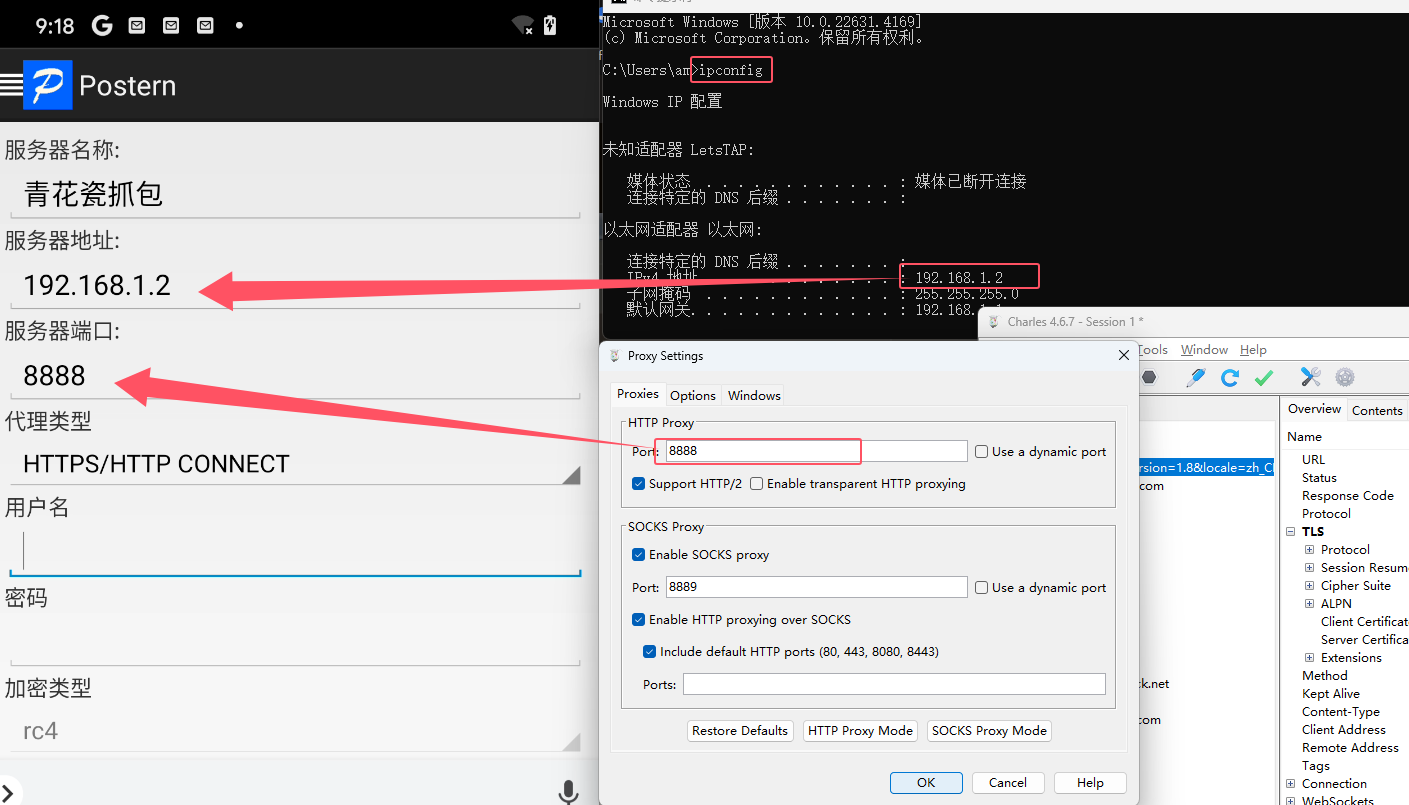Click the Charles app icon in its title bar
Screen dimensions: 1409x805
[994, 321]
